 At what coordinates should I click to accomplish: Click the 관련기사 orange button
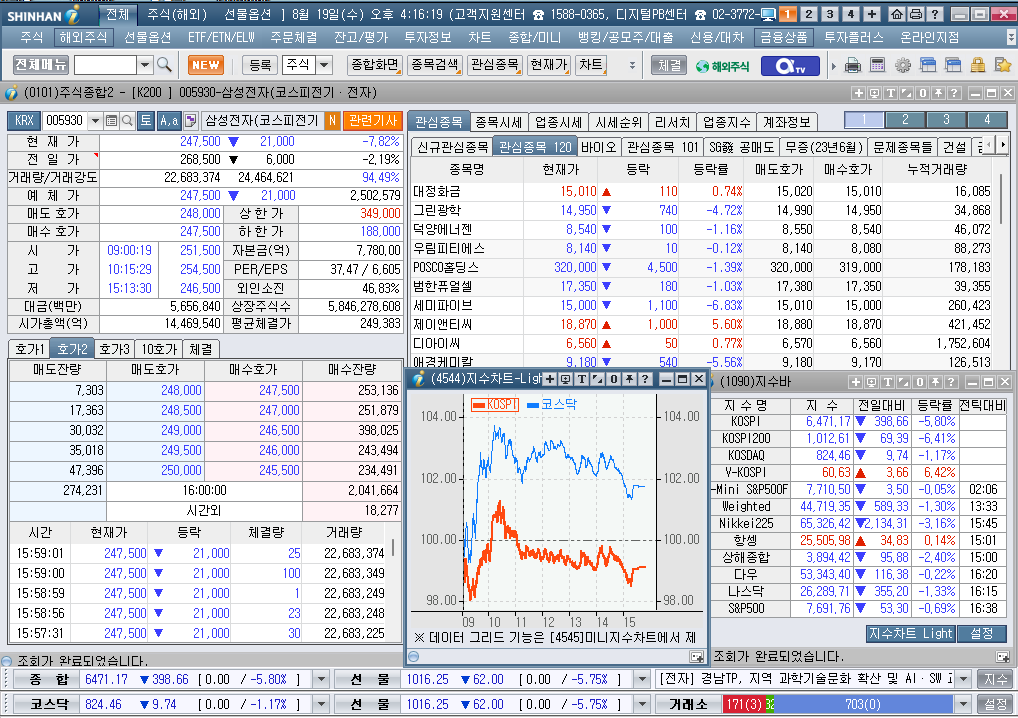(x=372, y=120)
